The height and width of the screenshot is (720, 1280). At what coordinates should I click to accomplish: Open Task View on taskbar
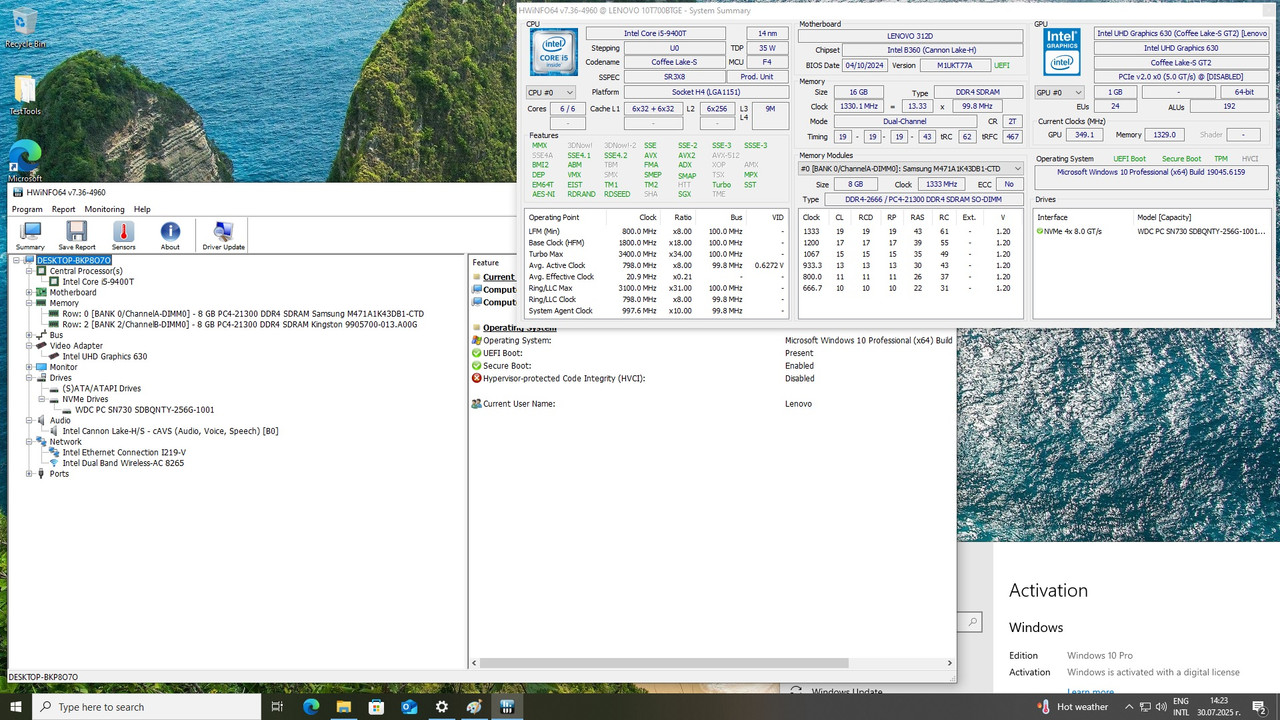click(276, 706)
